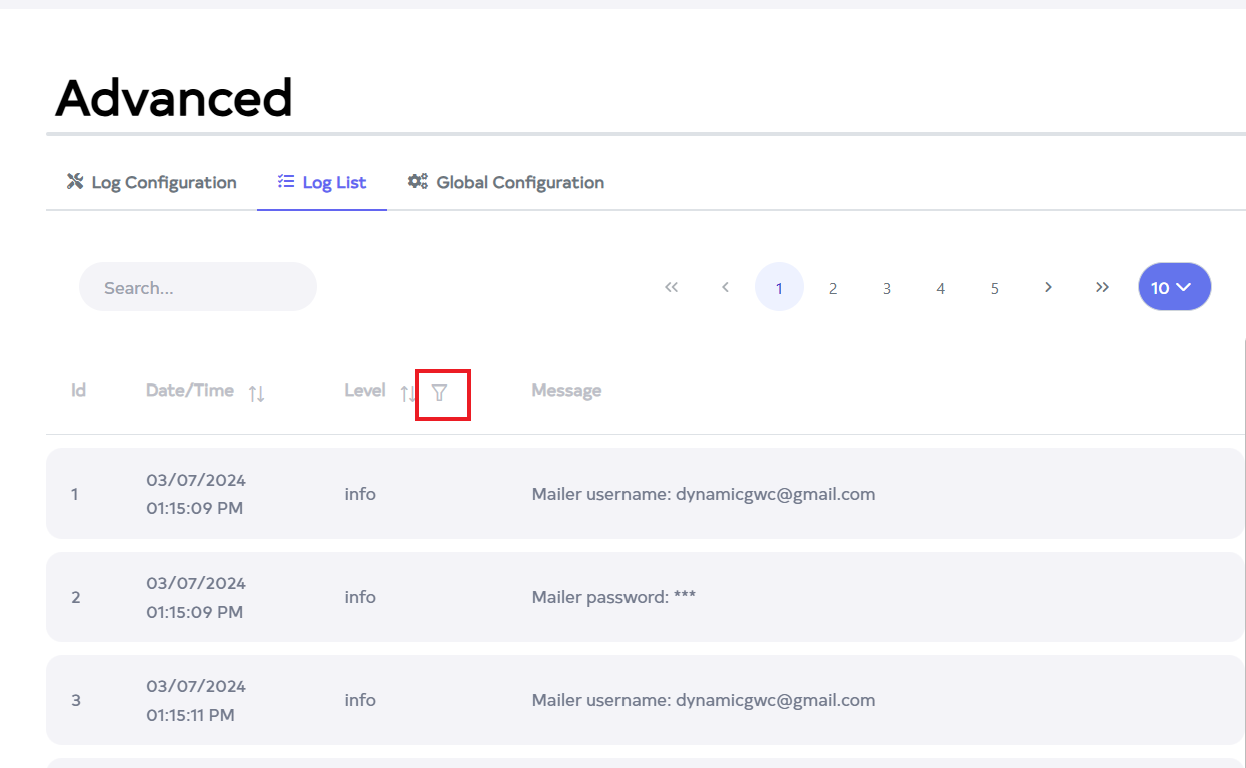Switch to Log Configuration tab

click(152, 183)
